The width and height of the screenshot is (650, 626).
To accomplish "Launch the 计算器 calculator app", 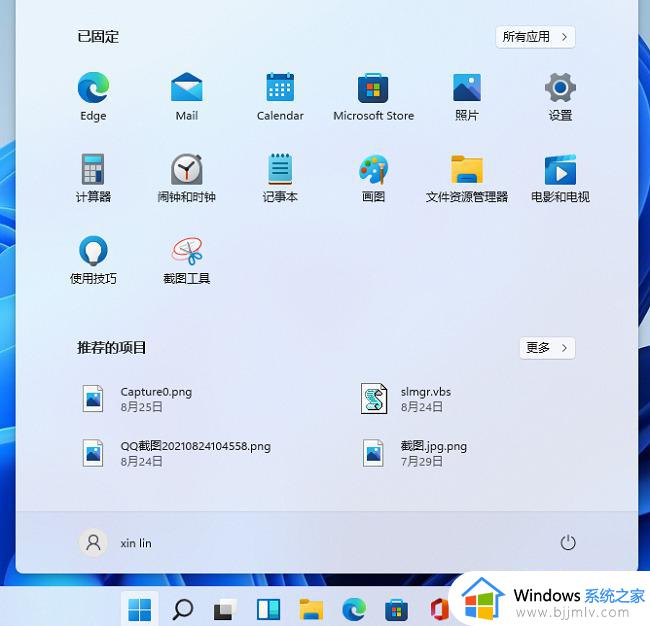I will point(93,178).
